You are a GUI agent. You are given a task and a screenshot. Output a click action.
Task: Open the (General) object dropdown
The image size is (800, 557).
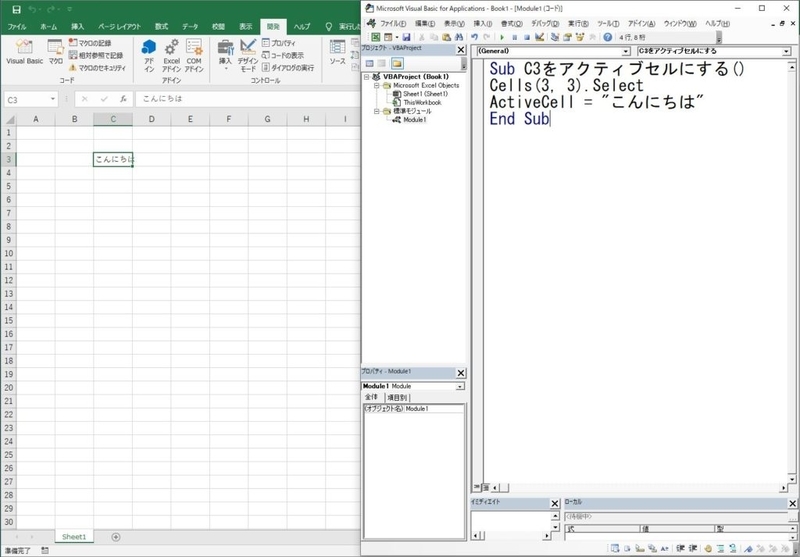(626, 51)
